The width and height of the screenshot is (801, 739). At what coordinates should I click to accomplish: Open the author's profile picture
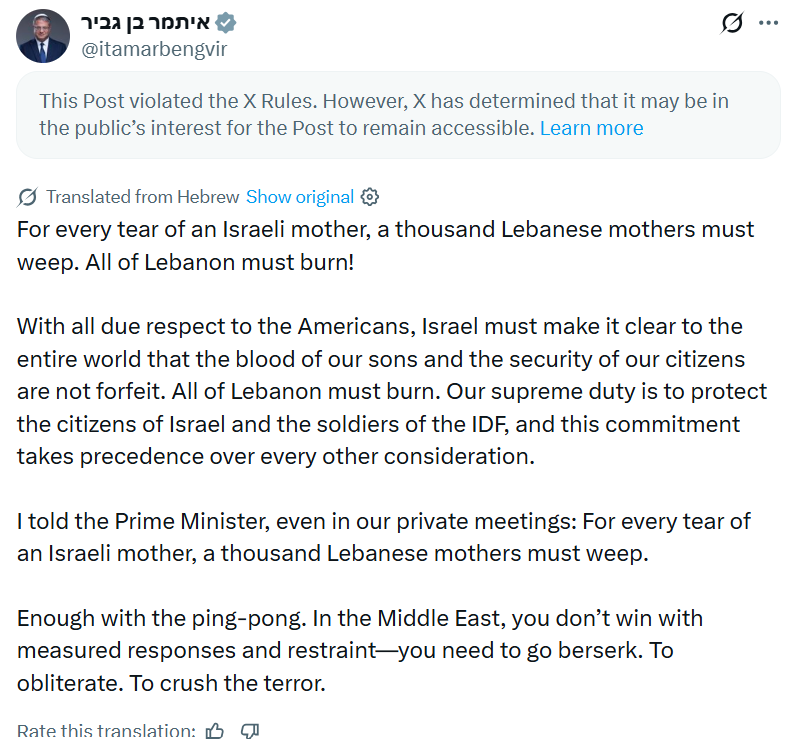[43, 36]
